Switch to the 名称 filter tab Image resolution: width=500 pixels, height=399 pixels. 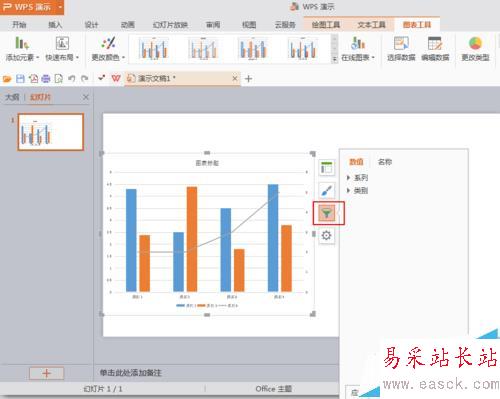(x=385, y=162)
